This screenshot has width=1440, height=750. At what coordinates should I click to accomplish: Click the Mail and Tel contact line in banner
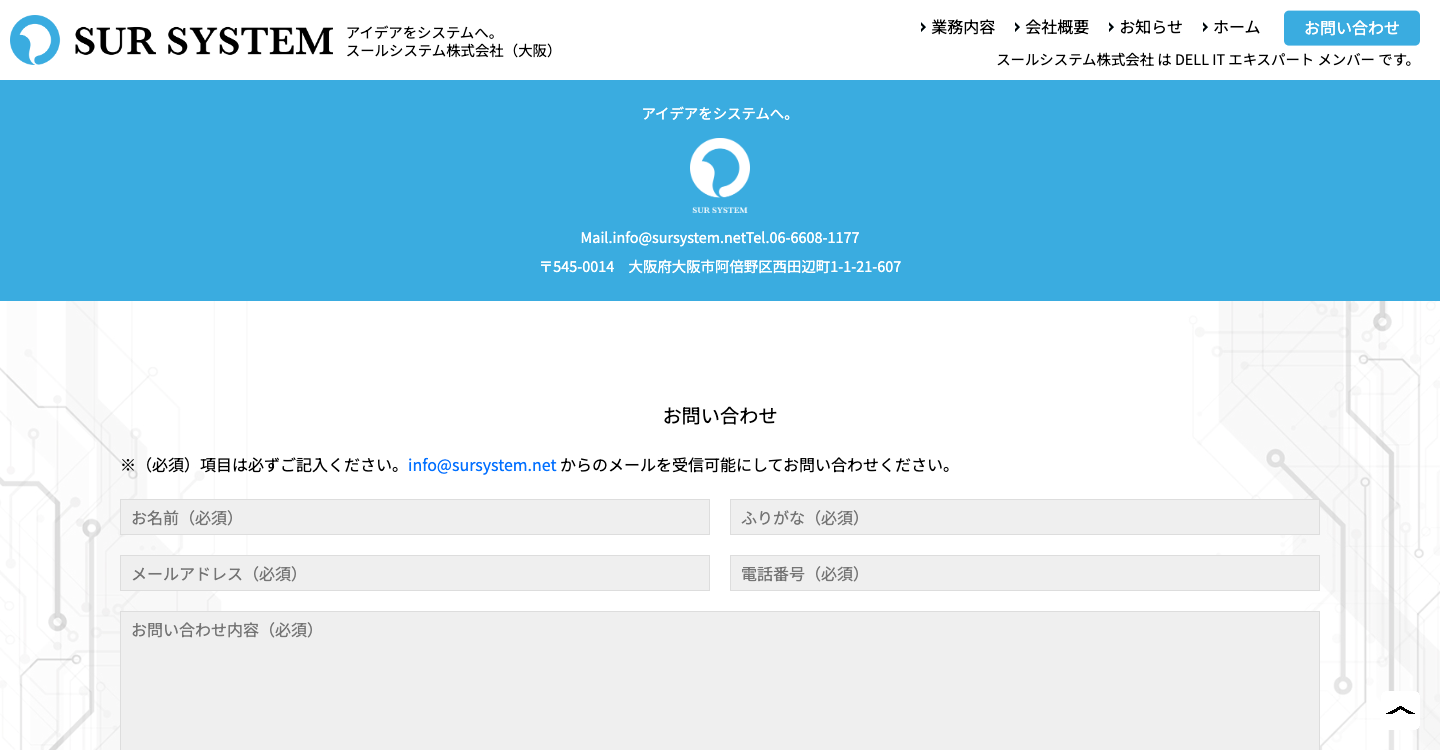point(719,238)
